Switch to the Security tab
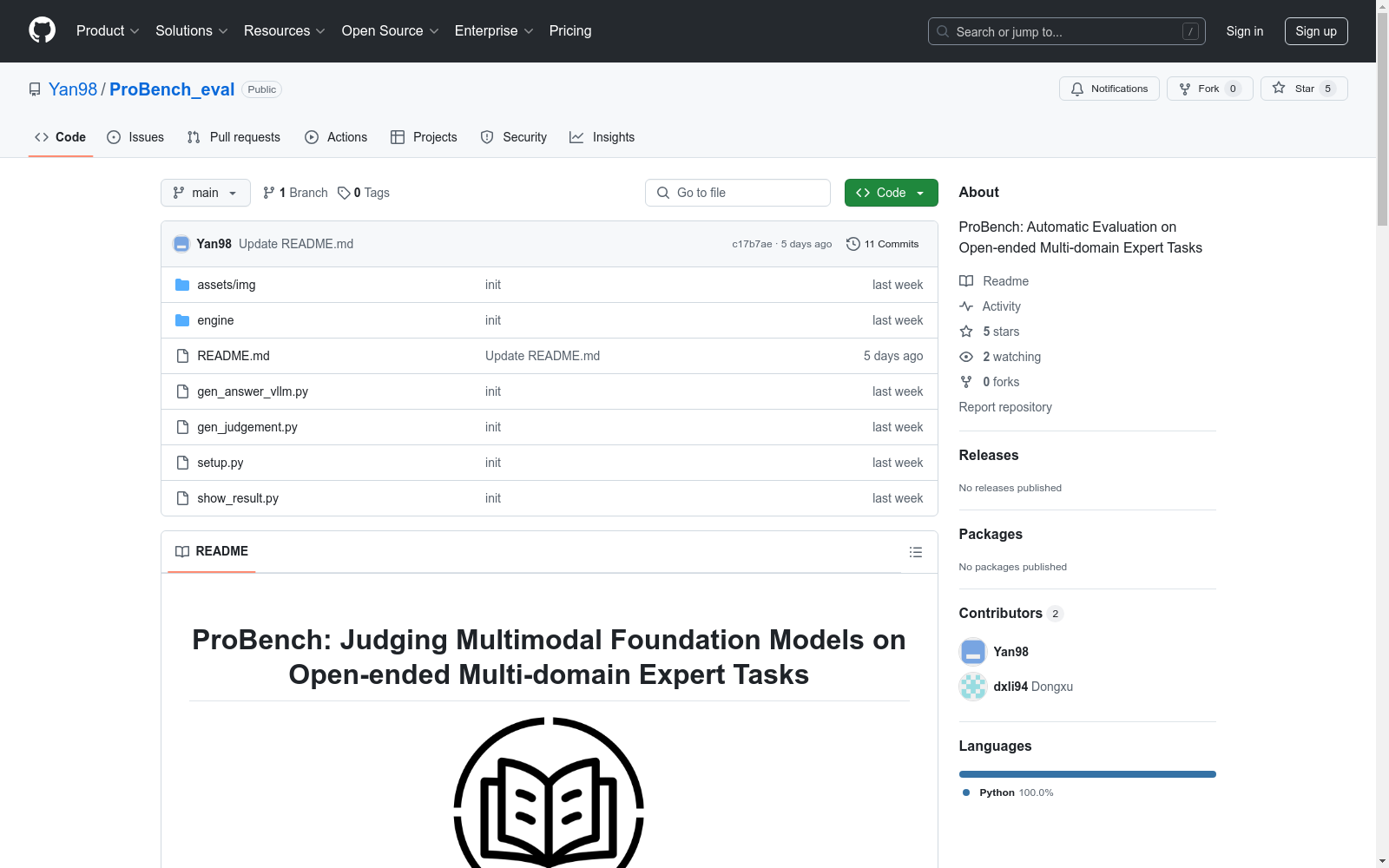The image size is (1389, 868). 514,137
